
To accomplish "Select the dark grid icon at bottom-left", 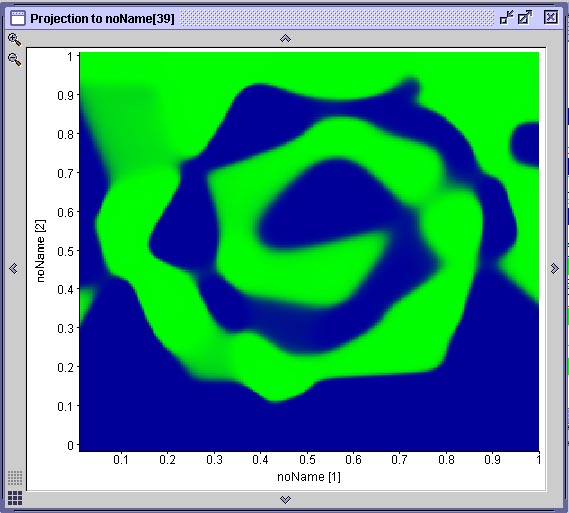I will pyautogui.click(x=15, y=498).
